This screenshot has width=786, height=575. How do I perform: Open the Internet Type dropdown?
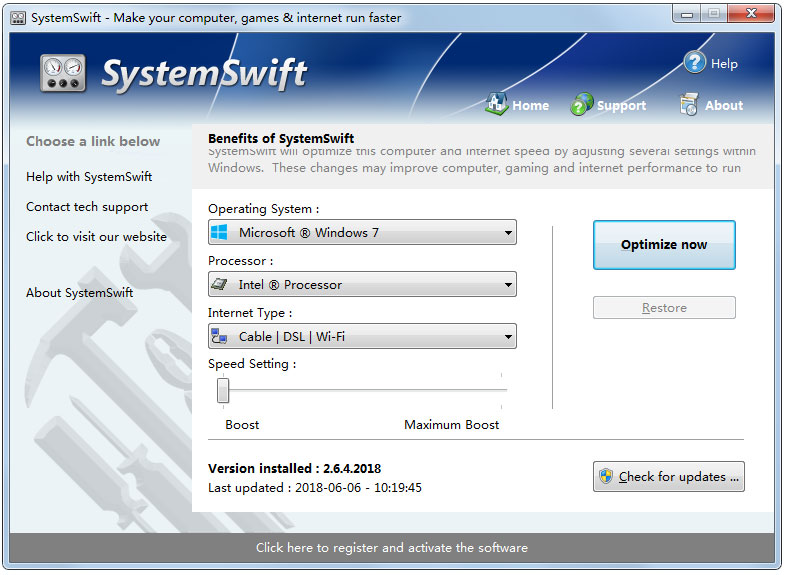(x=508, y=337)
